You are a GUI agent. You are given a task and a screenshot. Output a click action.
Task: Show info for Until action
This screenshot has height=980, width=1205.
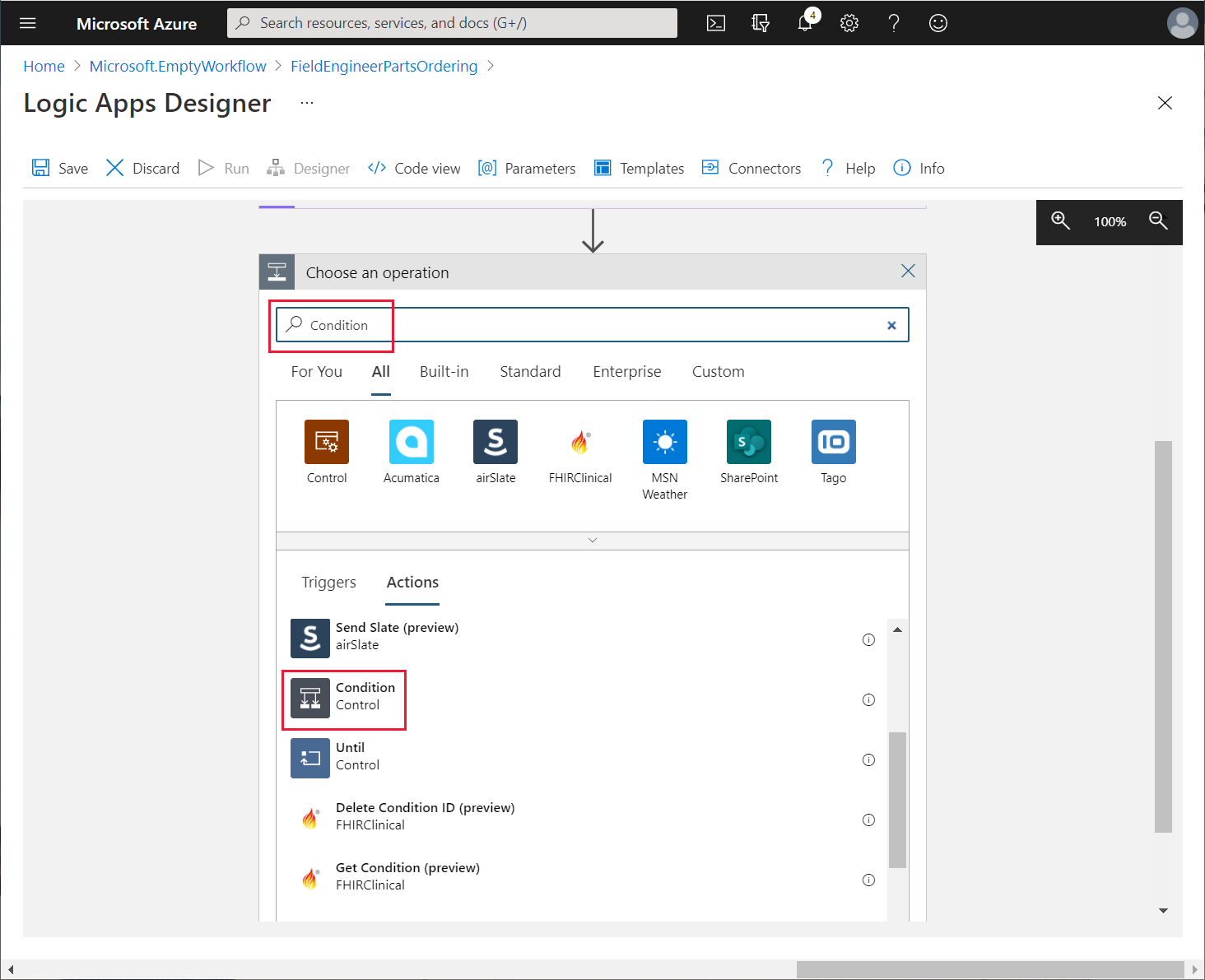click(868, 759)
